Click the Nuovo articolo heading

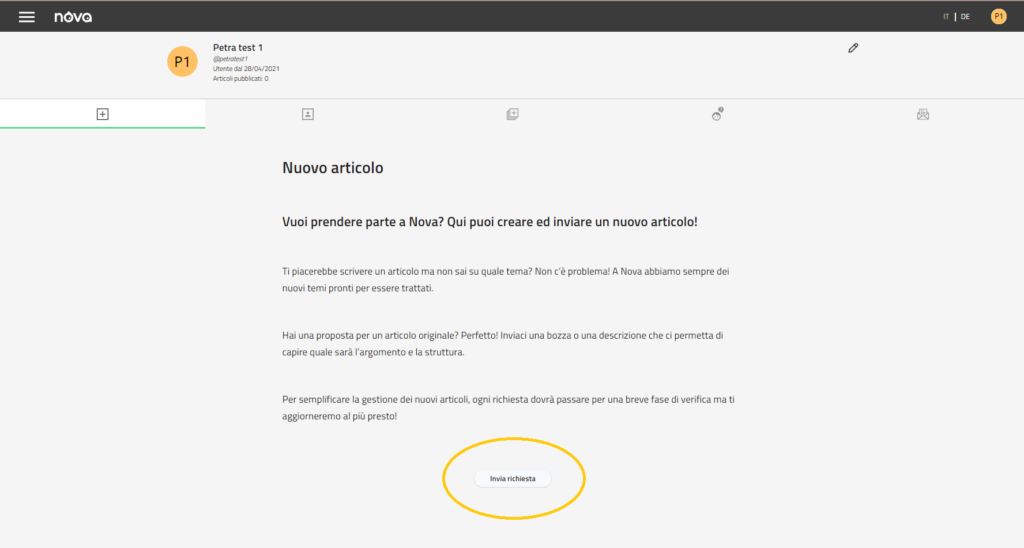tap(332, 168)
